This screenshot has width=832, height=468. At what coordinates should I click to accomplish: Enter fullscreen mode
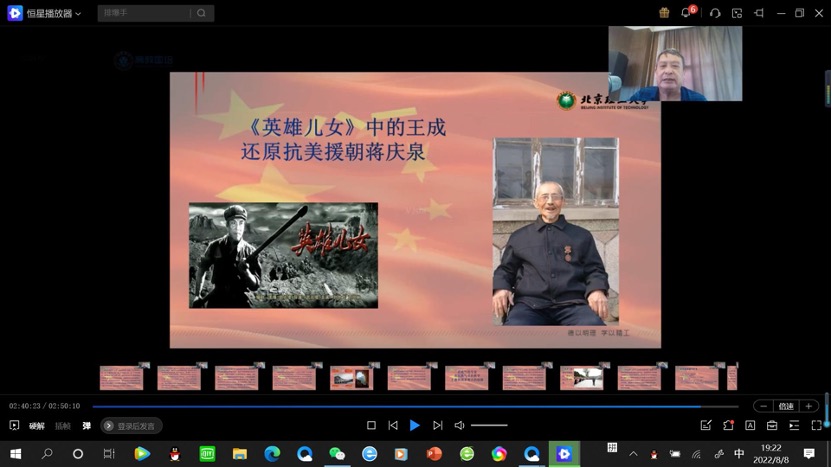(816, 425)
